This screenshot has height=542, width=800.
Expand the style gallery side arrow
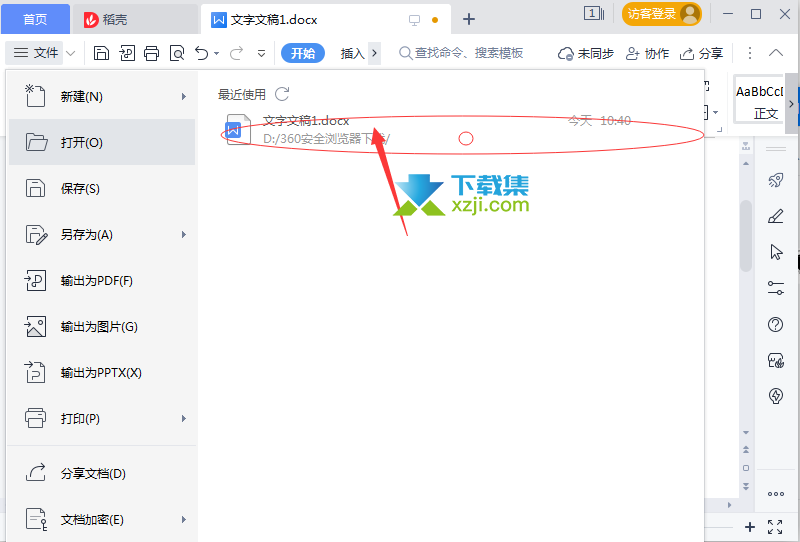point(791,104)
